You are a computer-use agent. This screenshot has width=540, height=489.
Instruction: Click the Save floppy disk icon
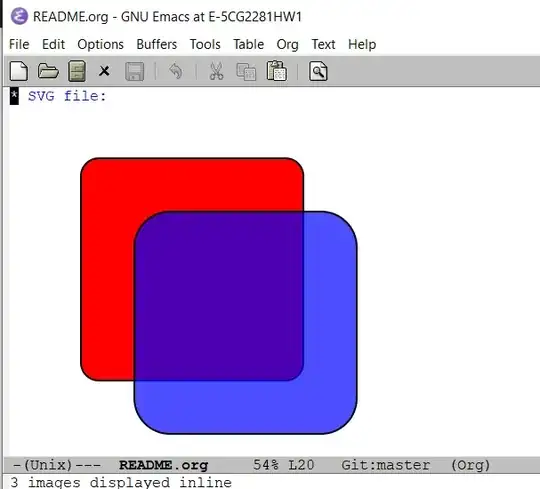coord(134,71)
